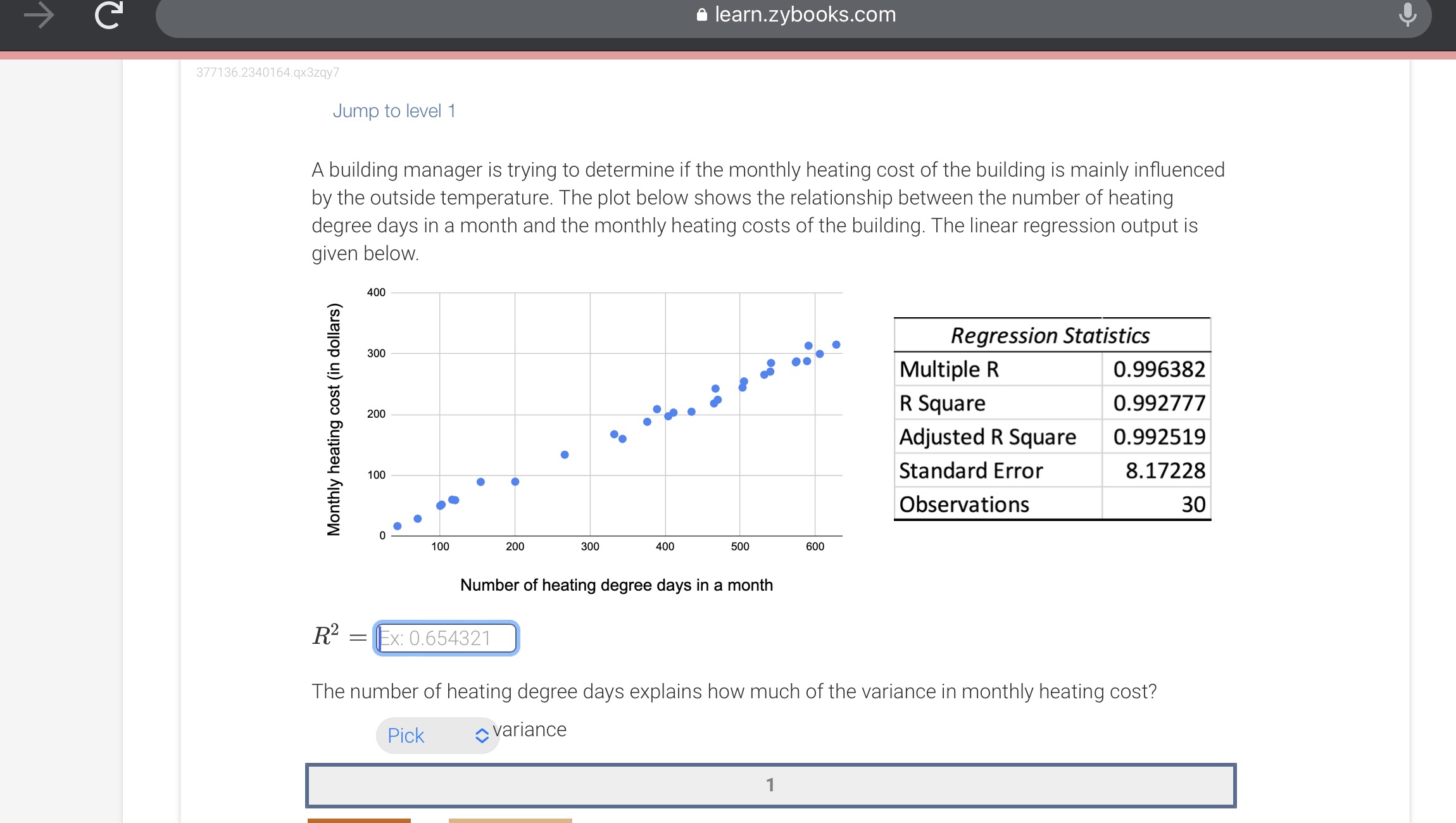
Task: Click the padlock icon in address bar
Action: click(x=701, y=15)
